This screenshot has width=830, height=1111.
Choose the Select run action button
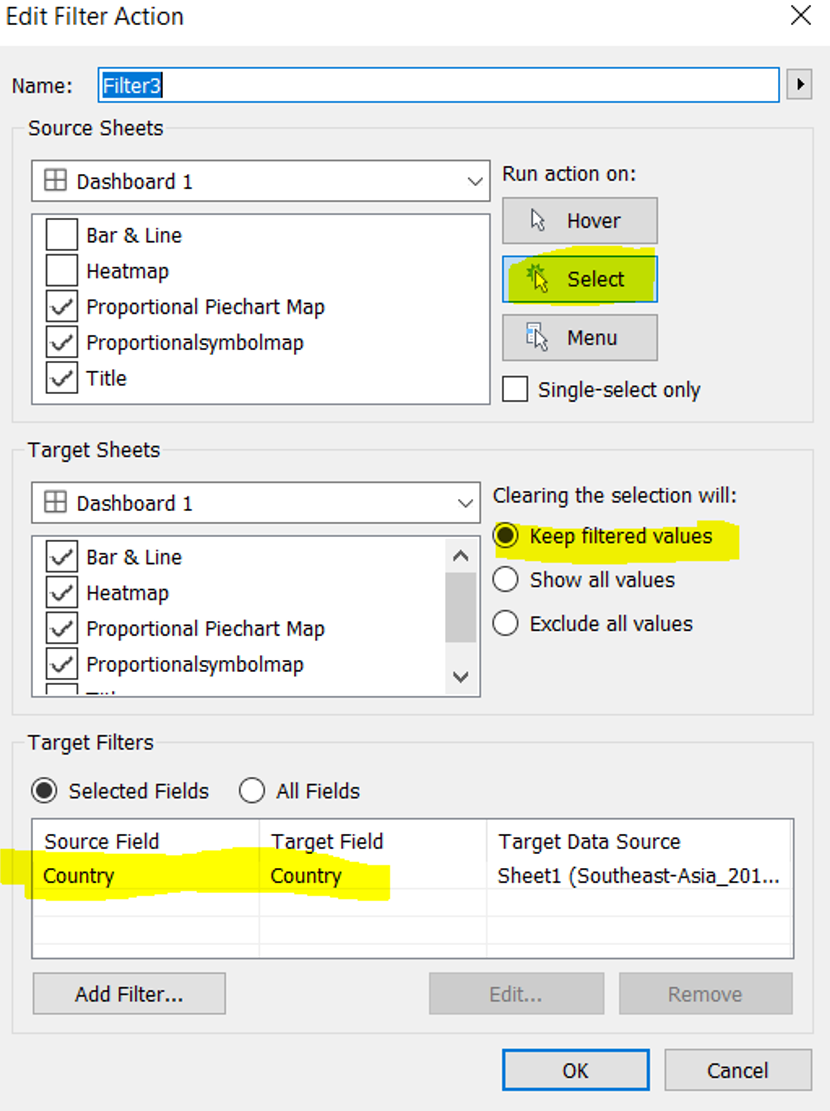coord(579,279)
